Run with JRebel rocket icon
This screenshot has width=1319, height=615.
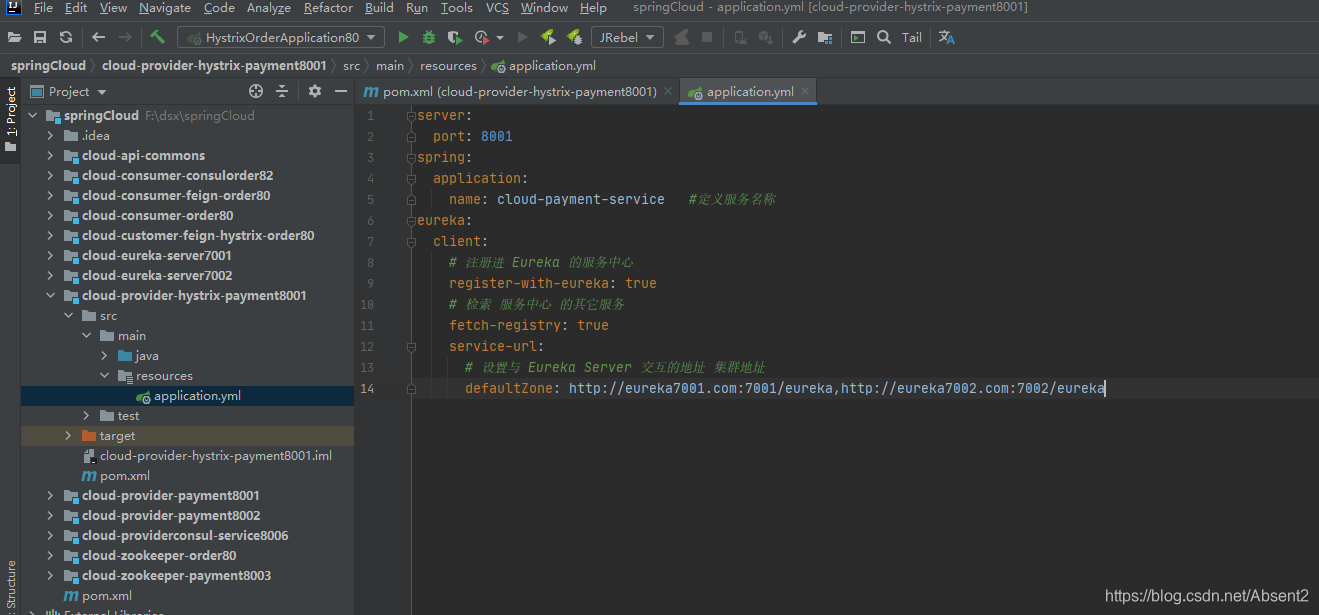548,37
